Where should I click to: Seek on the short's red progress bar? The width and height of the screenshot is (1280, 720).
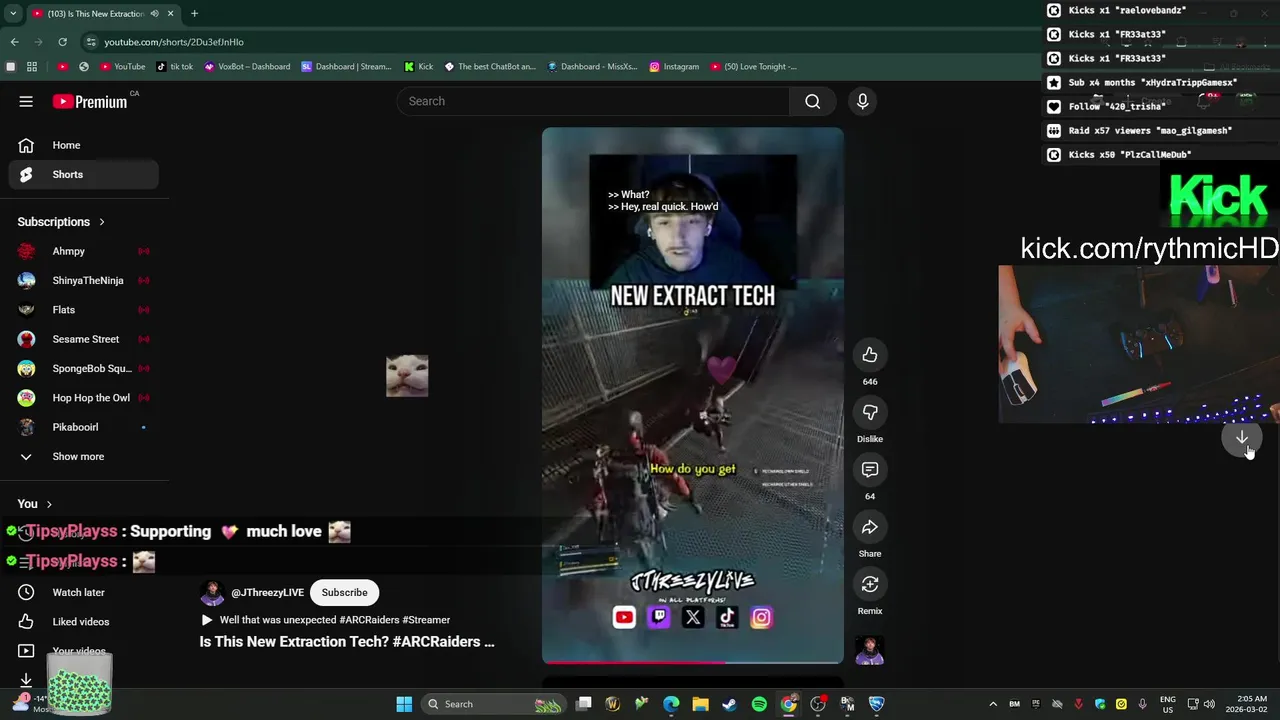(693, 661)
